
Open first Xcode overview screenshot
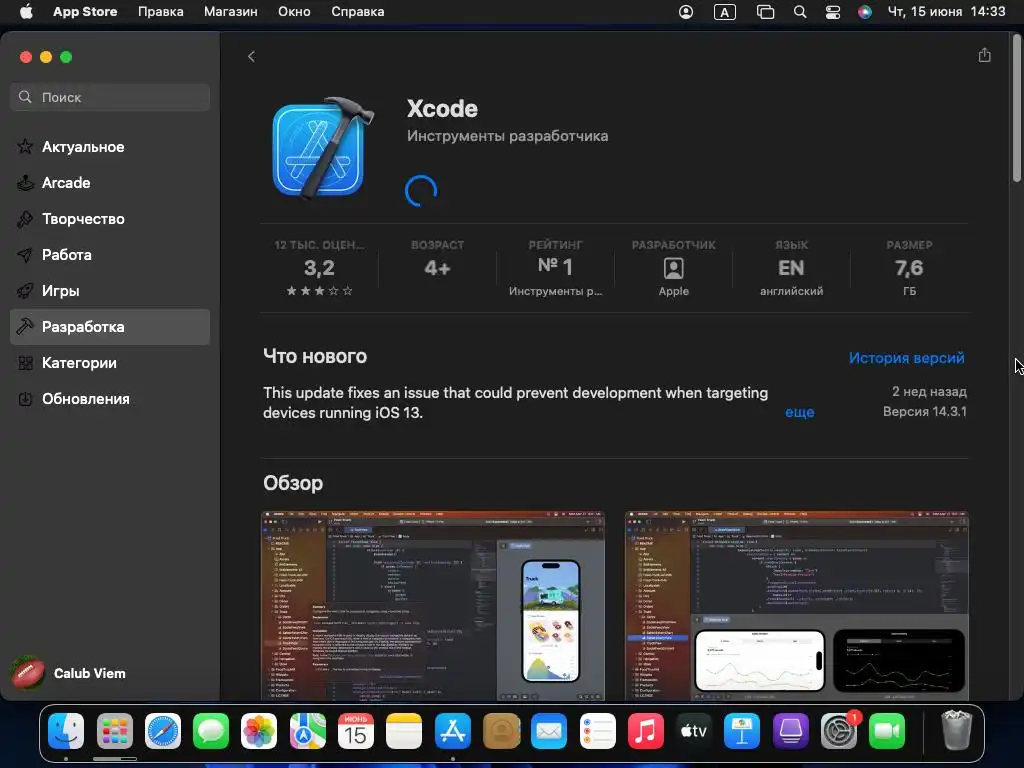(433, 606)
